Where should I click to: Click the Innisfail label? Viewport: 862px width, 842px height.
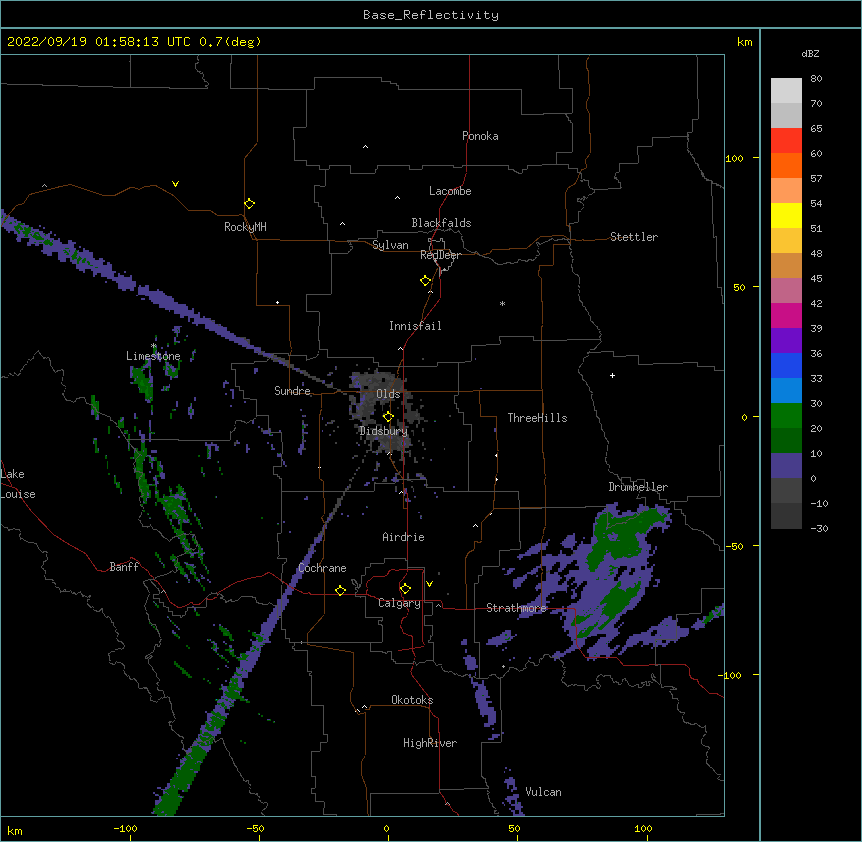pyautogui.click(x=415, y=326)
